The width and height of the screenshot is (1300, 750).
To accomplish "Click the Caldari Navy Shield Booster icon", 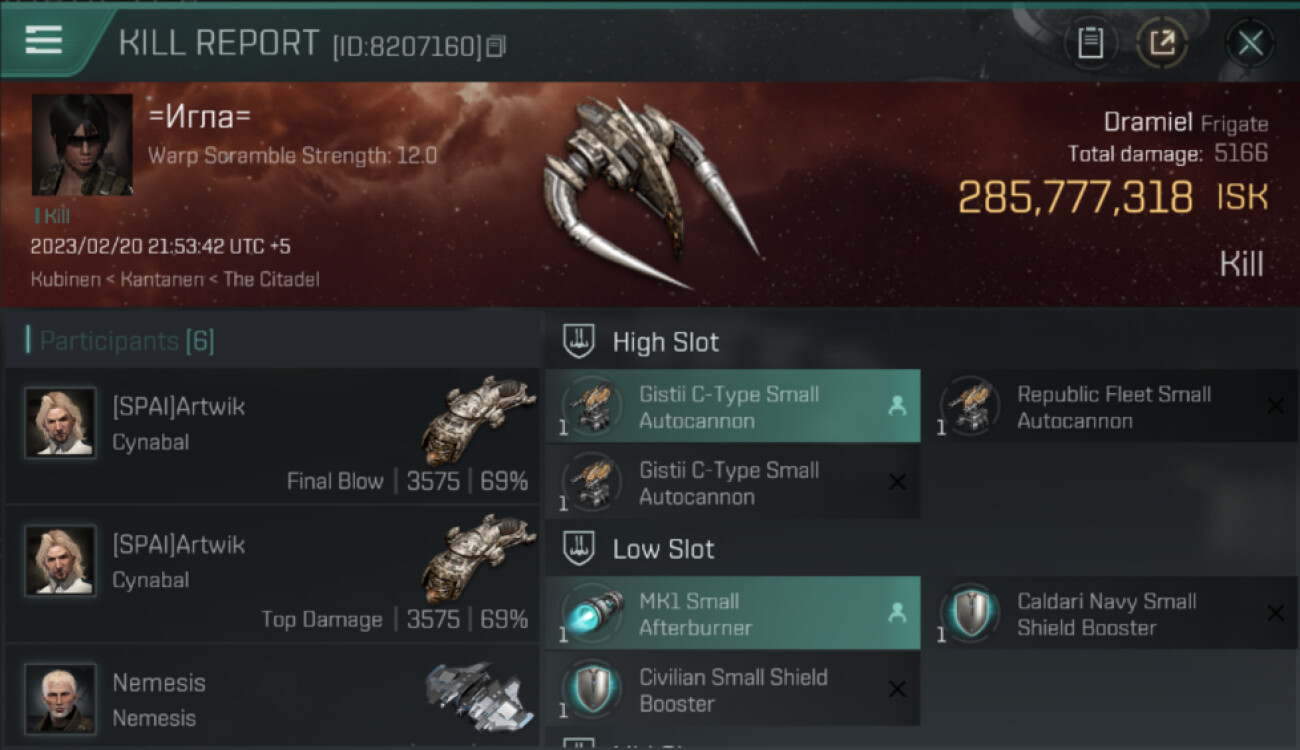I will tap(969, 613).
